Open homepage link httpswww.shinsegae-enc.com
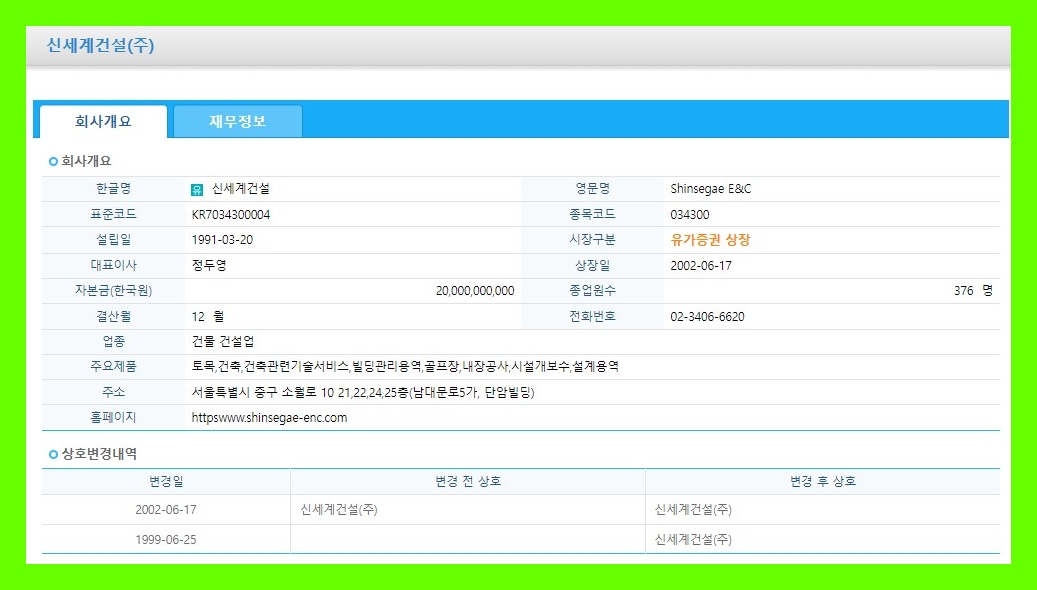This screenshot has width=1037, height=590. click(269, 417)
